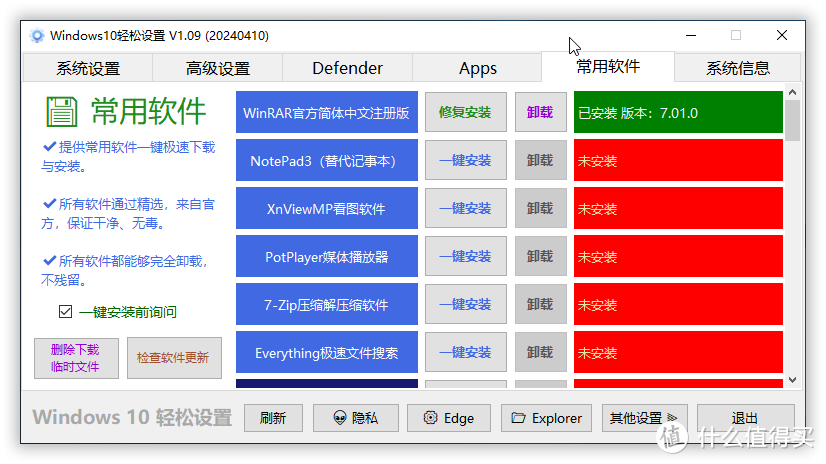Install PotPlayer with 一键安装

click(x=465, y=256)
